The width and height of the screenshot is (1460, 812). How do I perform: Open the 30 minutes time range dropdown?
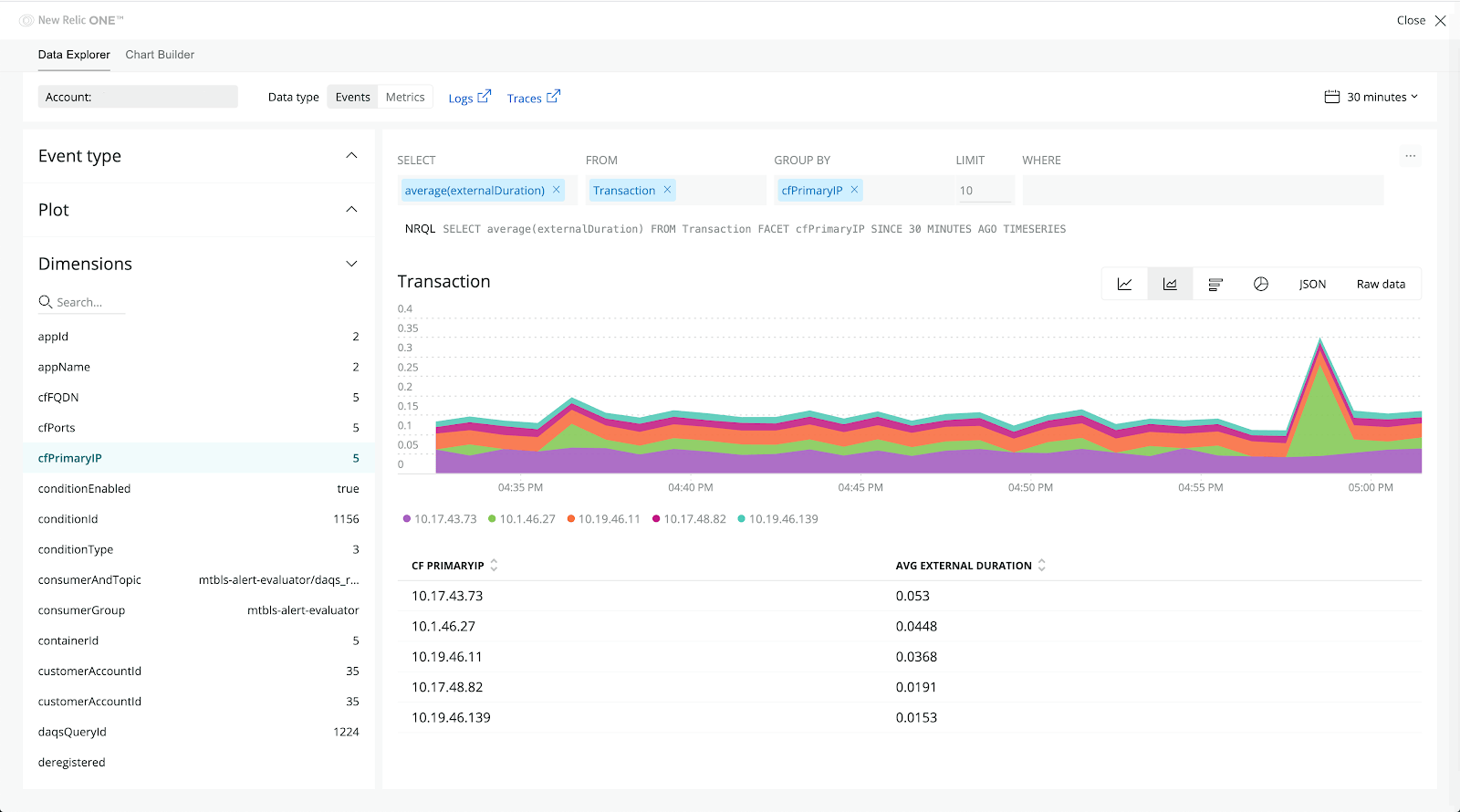[x=1382, y=97]
